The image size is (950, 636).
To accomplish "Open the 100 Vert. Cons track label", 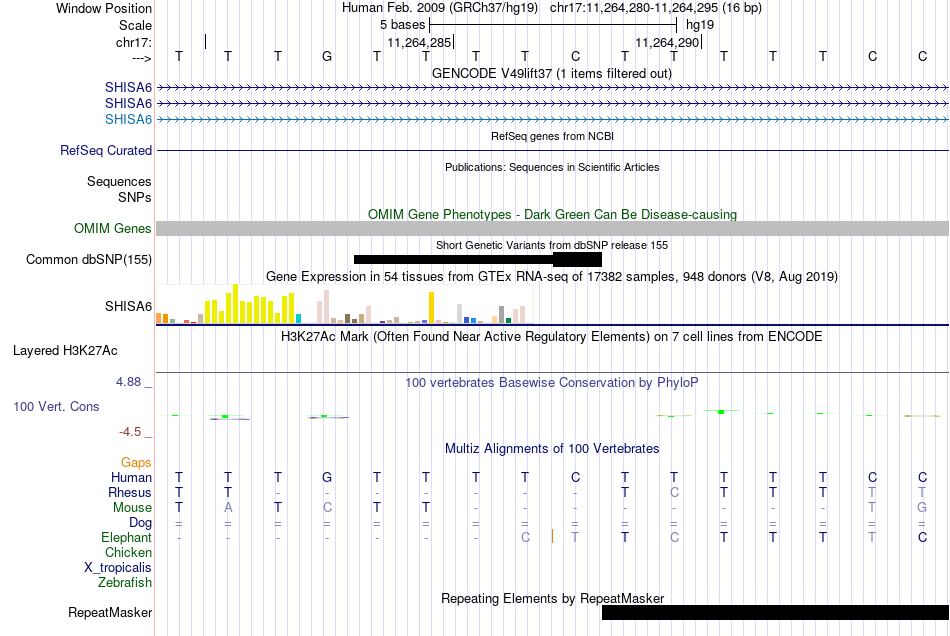I will 56,406.
